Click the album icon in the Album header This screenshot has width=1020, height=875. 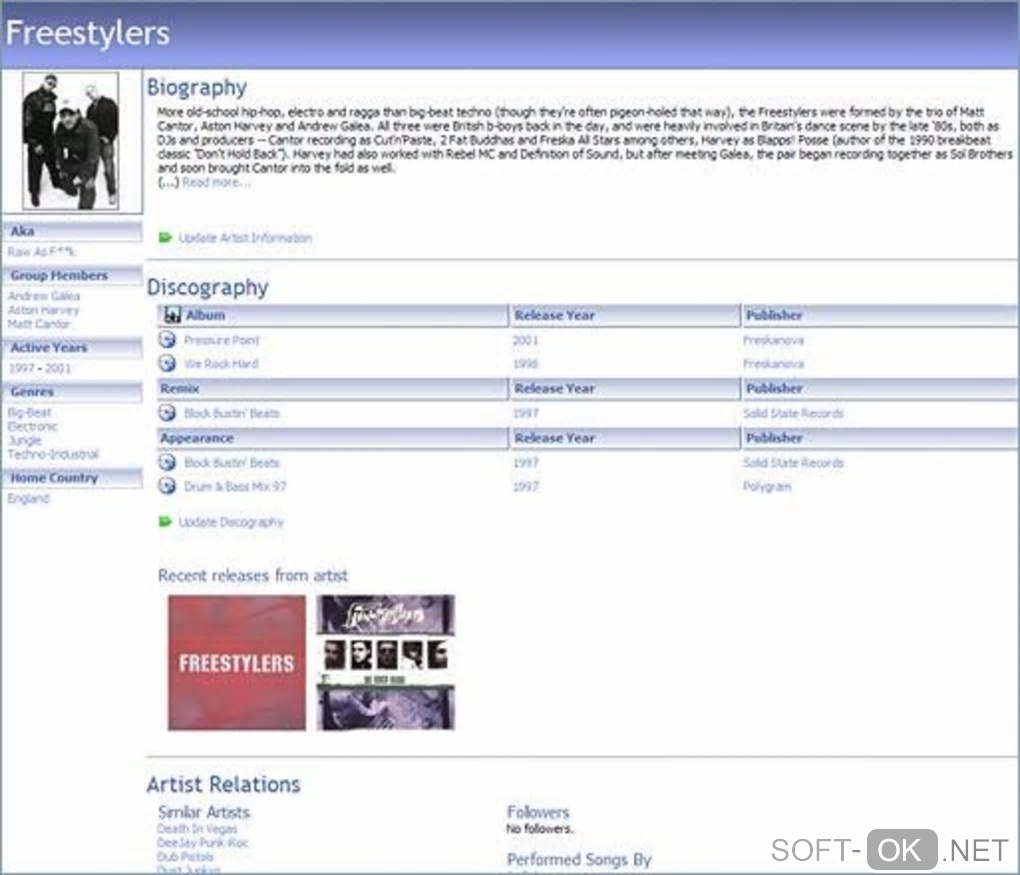172,315
